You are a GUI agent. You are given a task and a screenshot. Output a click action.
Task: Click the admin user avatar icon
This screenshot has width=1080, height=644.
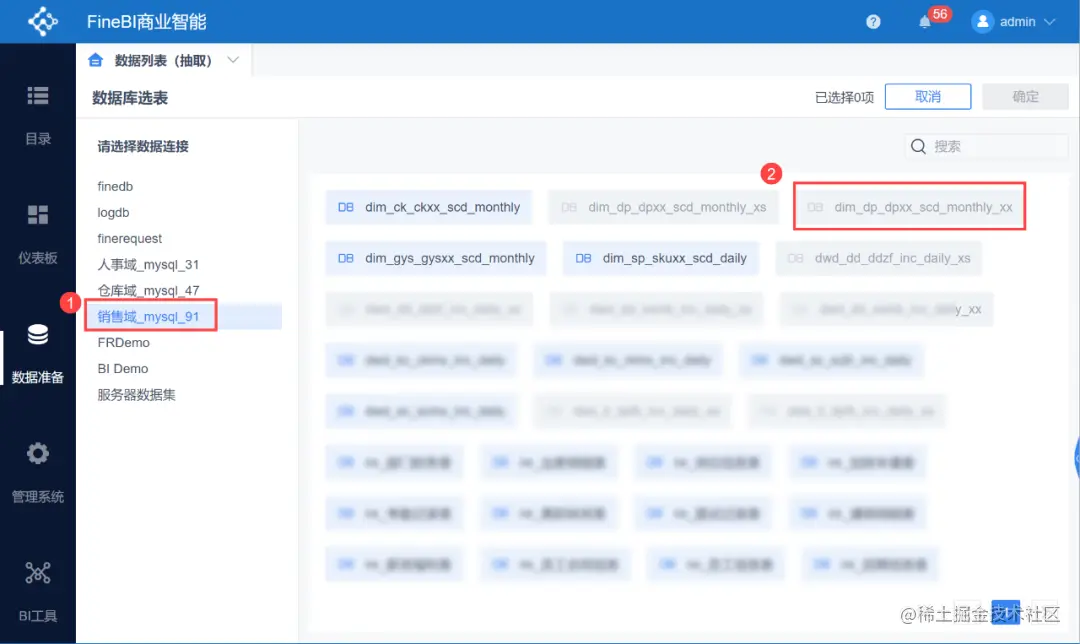pos(983,21)
